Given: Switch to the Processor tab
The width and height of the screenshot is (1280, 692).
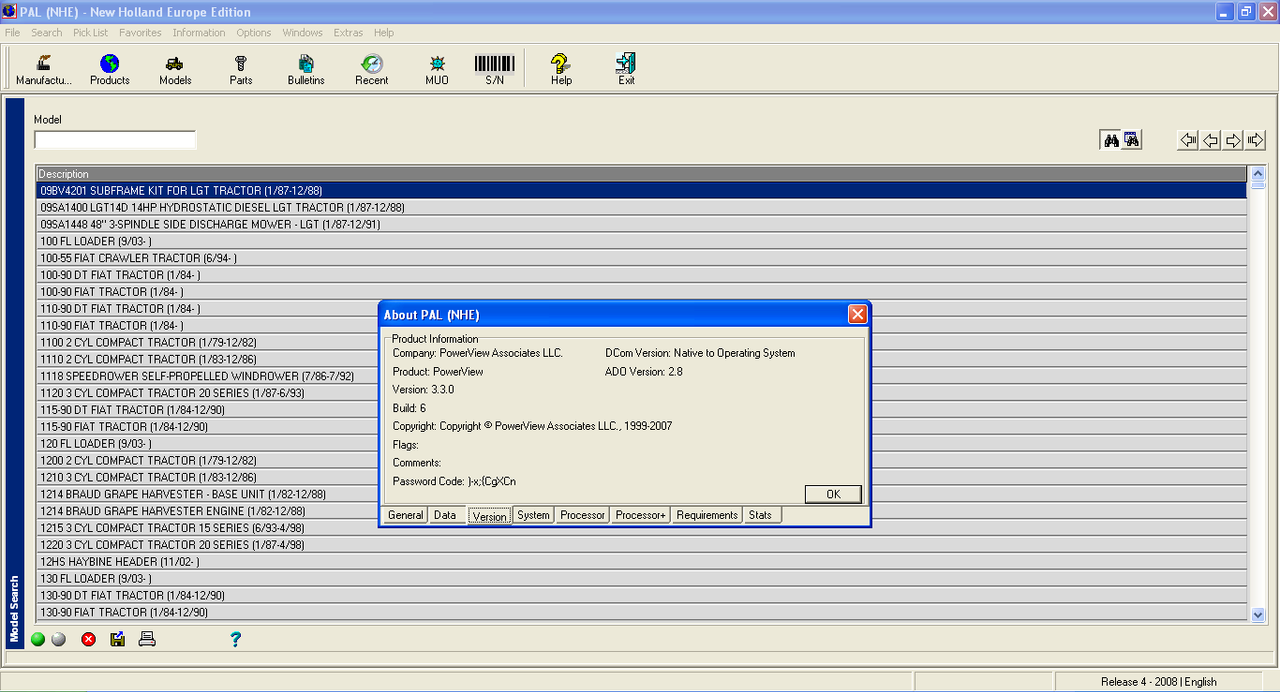Looking at the screenshot, I should click(x=582, y=515).
